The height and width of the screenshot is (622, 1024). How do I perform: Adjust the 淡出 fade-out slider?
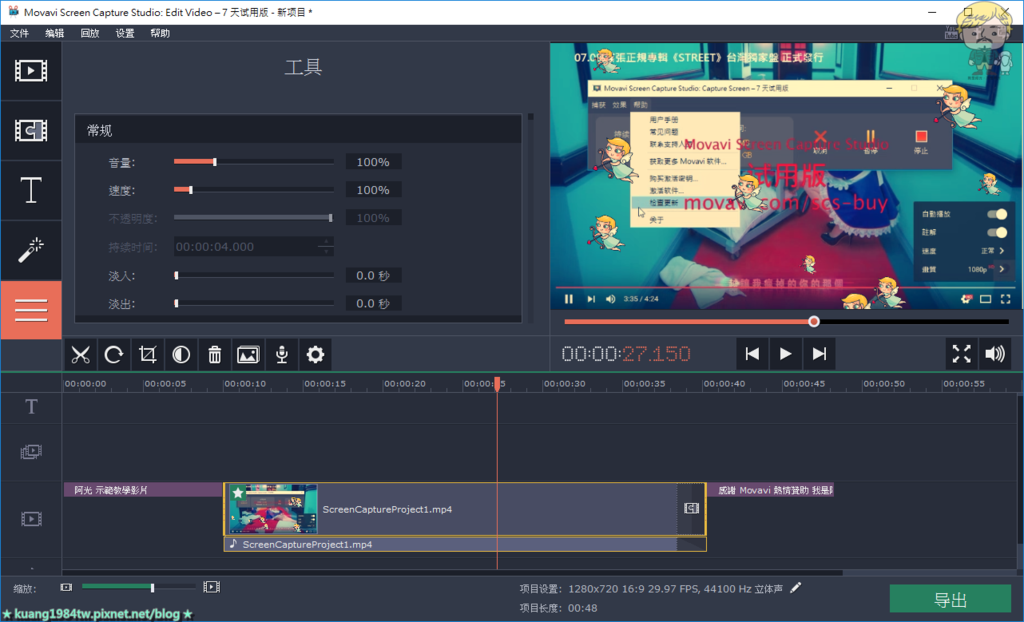pos(253,303)
